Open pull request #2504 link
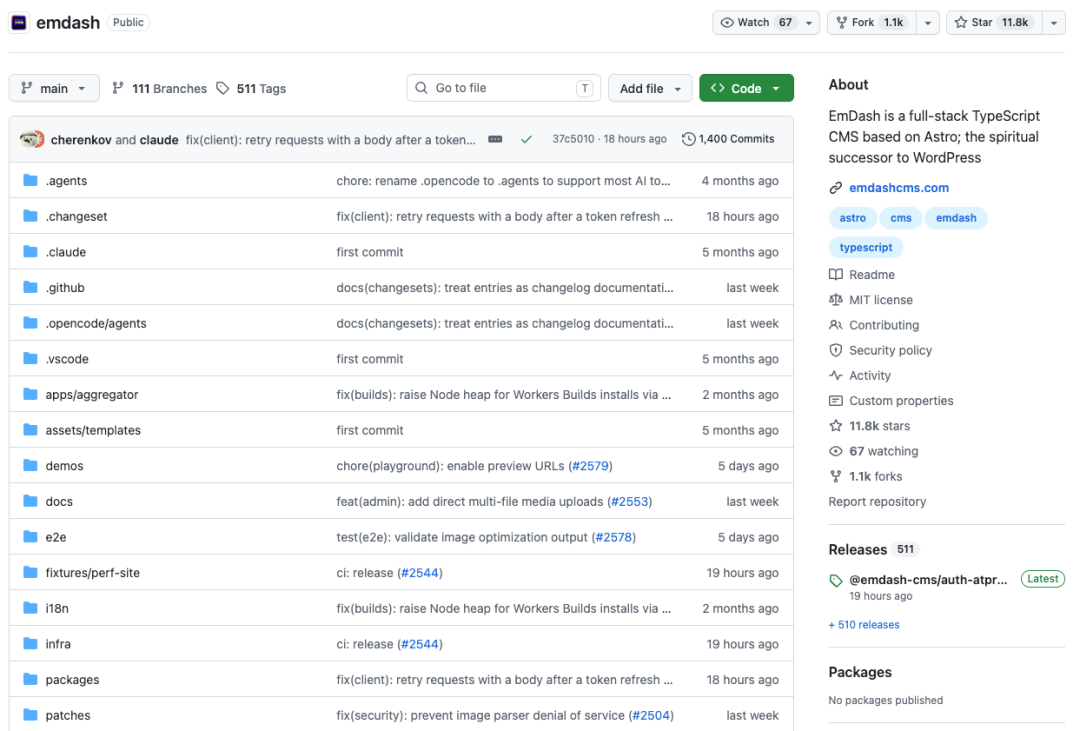The image size is (1080, 731). click(x=651, y=715)
